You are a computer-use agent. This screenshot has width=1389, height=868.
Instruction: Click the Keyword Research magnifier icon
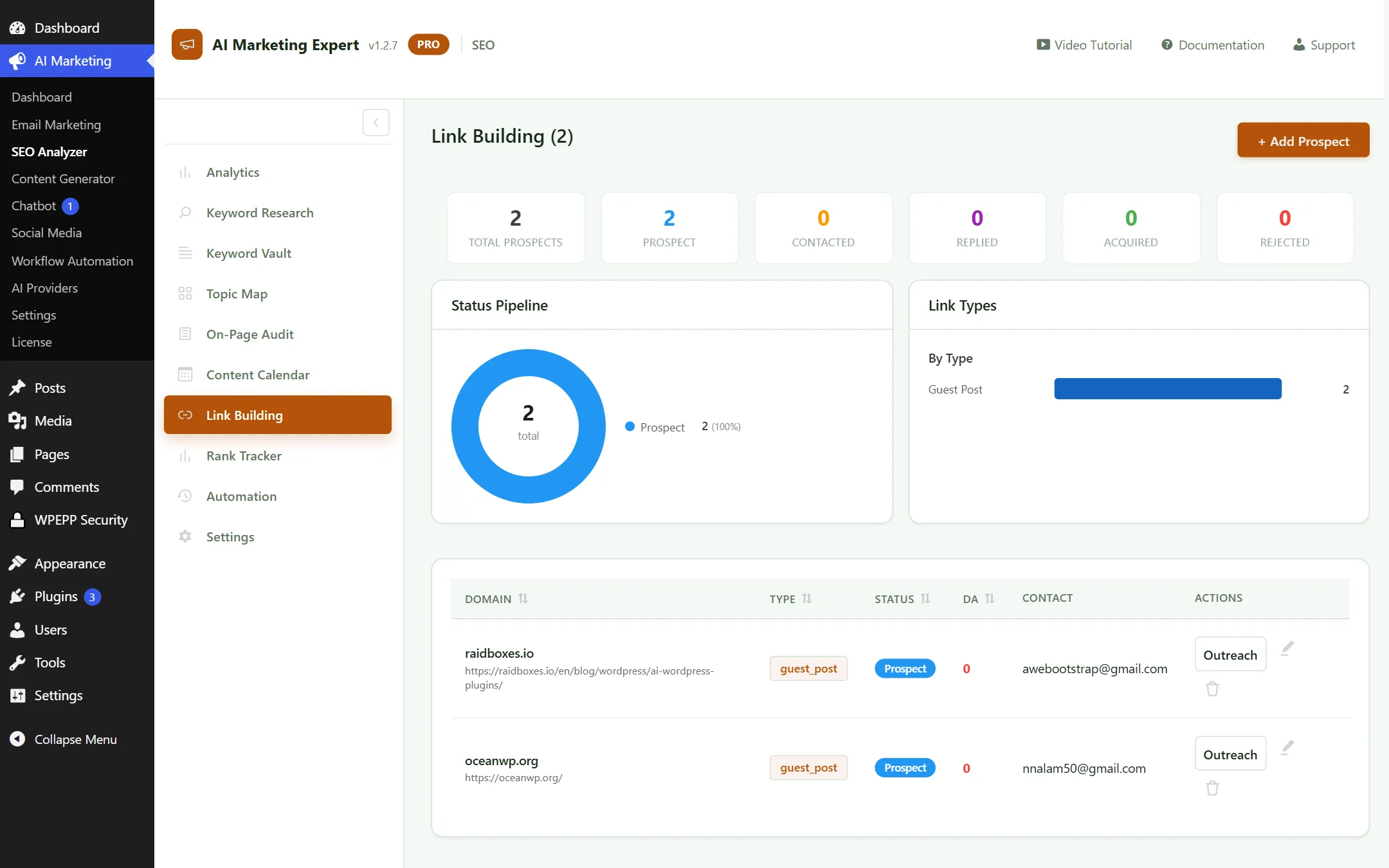[185, 213]
